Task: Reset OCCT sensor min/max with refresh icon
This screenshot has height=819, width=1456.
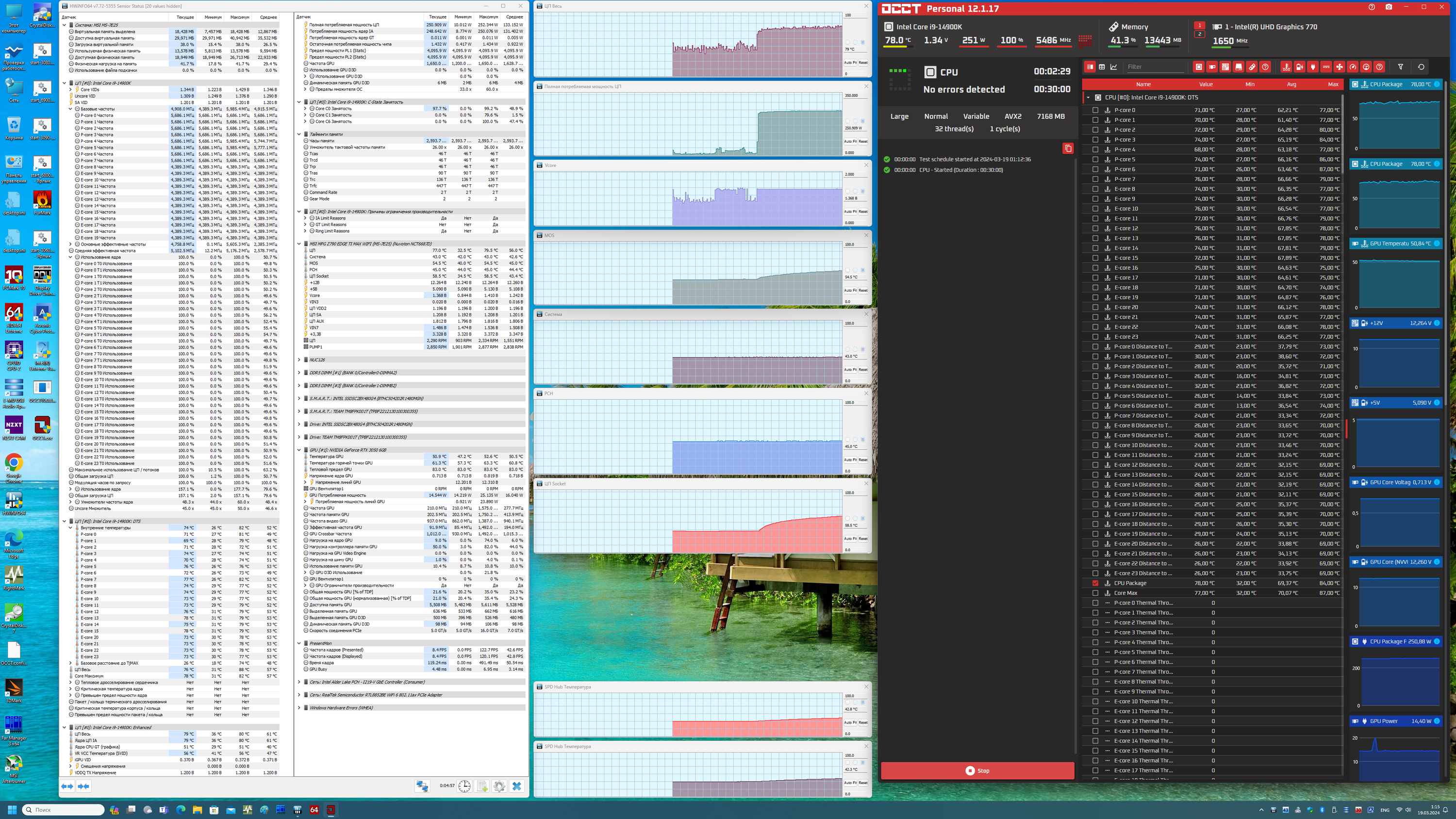Action: [x=1421, y=66]
